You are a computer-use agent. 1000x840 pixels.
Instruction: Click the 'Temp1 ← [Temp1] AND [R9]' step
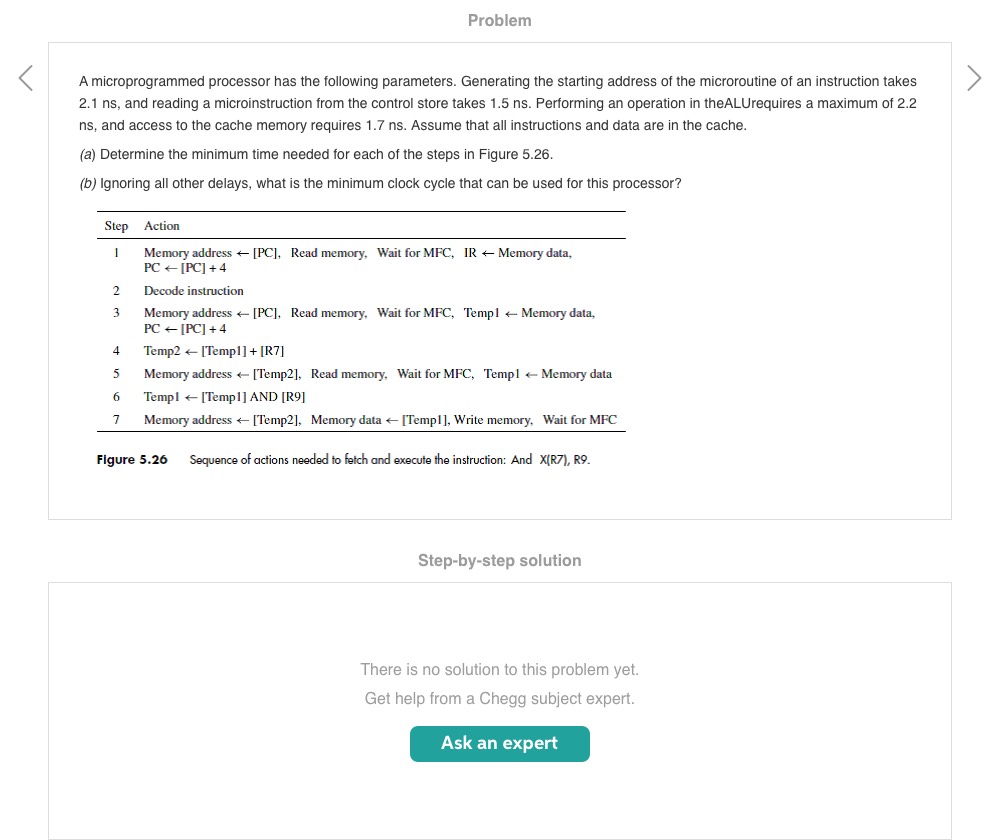pyautogui.click(x=224, y=397)
